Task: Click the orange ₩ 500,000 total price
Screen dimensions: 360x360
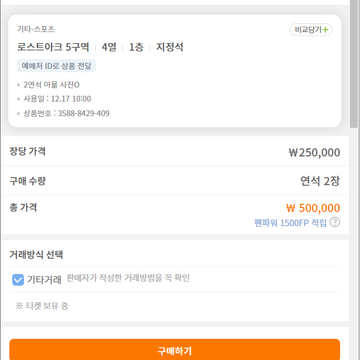Action: tap(313, 208)
